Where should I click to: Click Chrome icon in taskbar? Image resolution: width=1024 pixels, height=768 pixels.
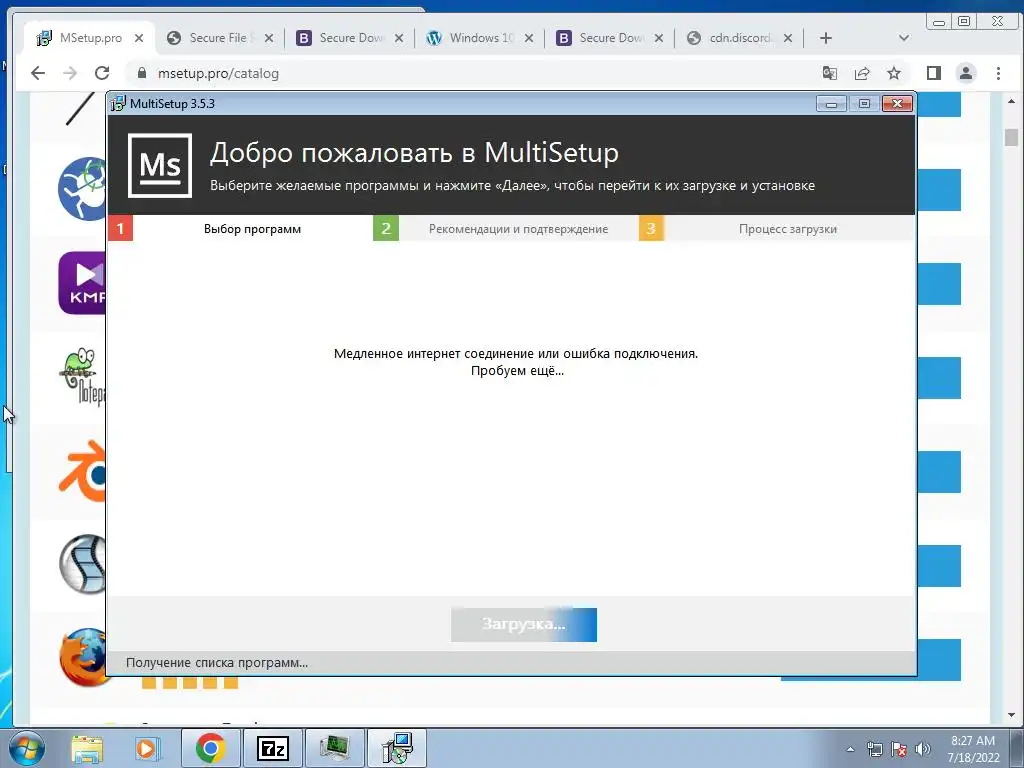tap(210, 748)
